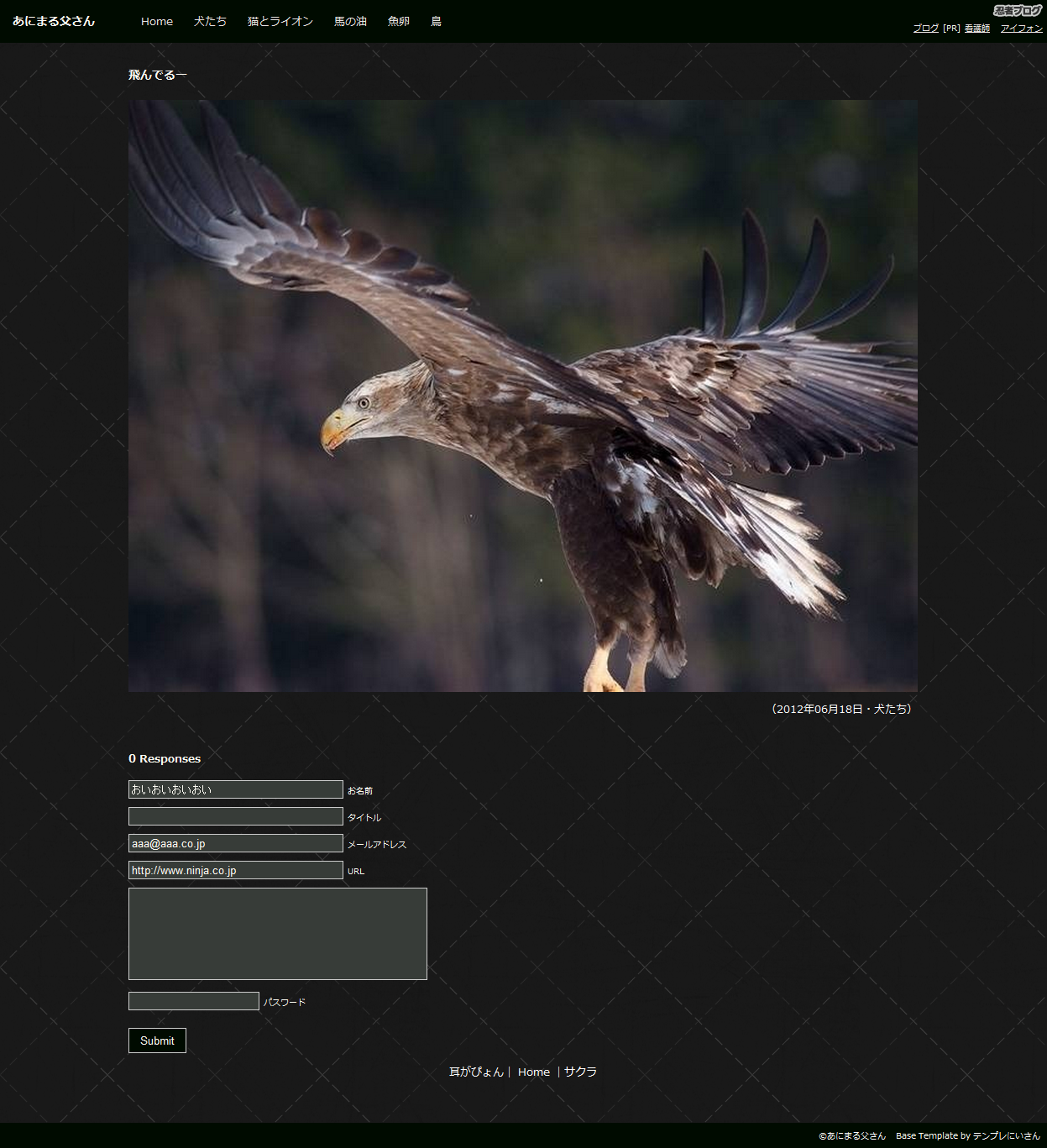
Task: Click the 飛んでるー post title
Action: click(x=158, y=75)
